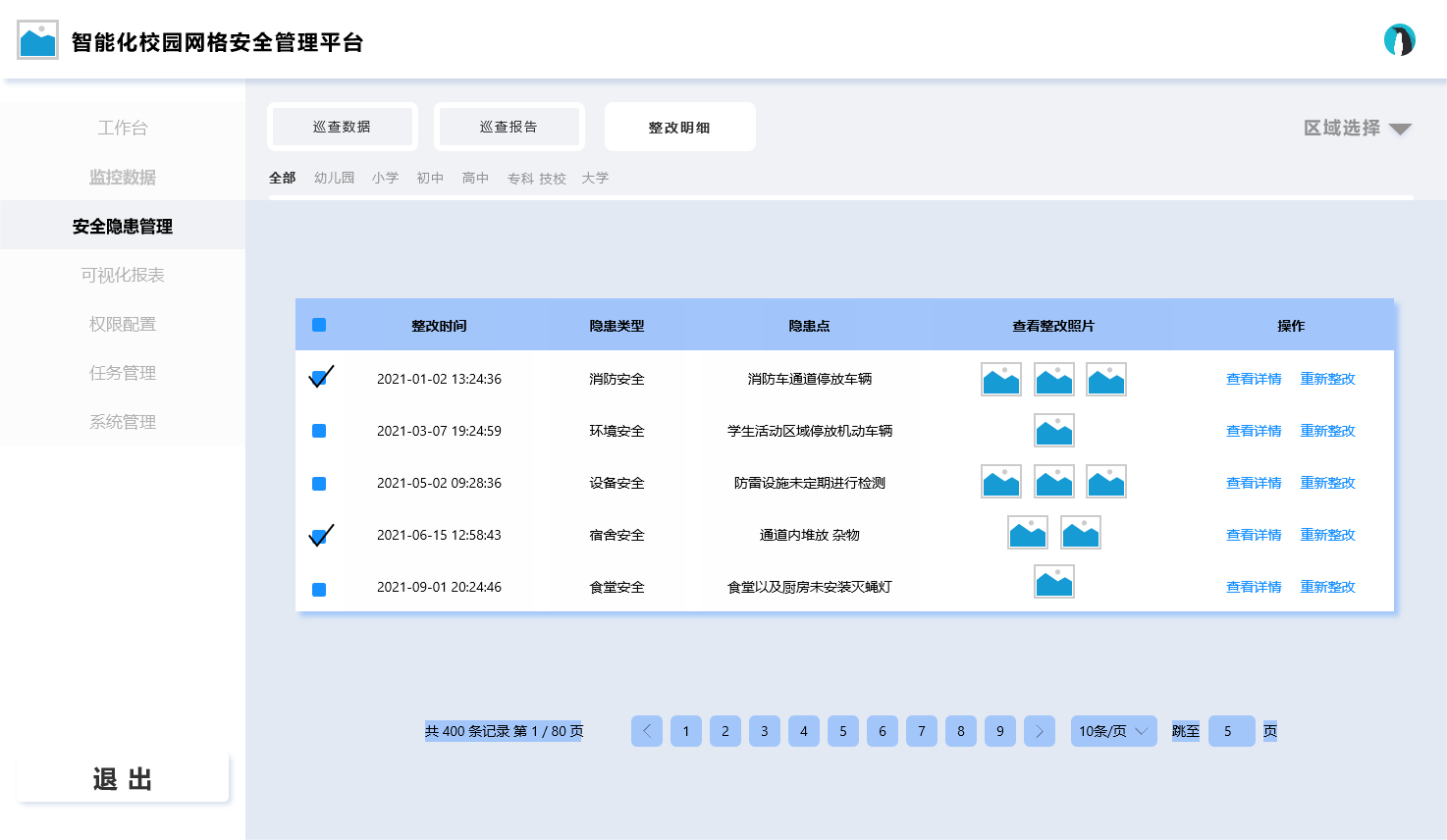Viewport: 1447px width, 840px height.
Task: Click 重新整改 for 消防安全 row
Action: click(1328, 379)
